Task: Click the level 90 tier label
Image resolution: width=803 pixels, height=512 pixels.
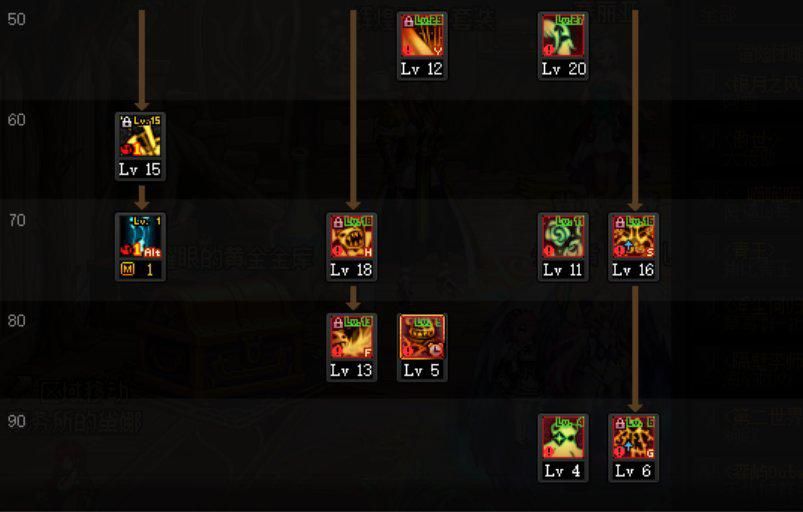Action: 16,421
